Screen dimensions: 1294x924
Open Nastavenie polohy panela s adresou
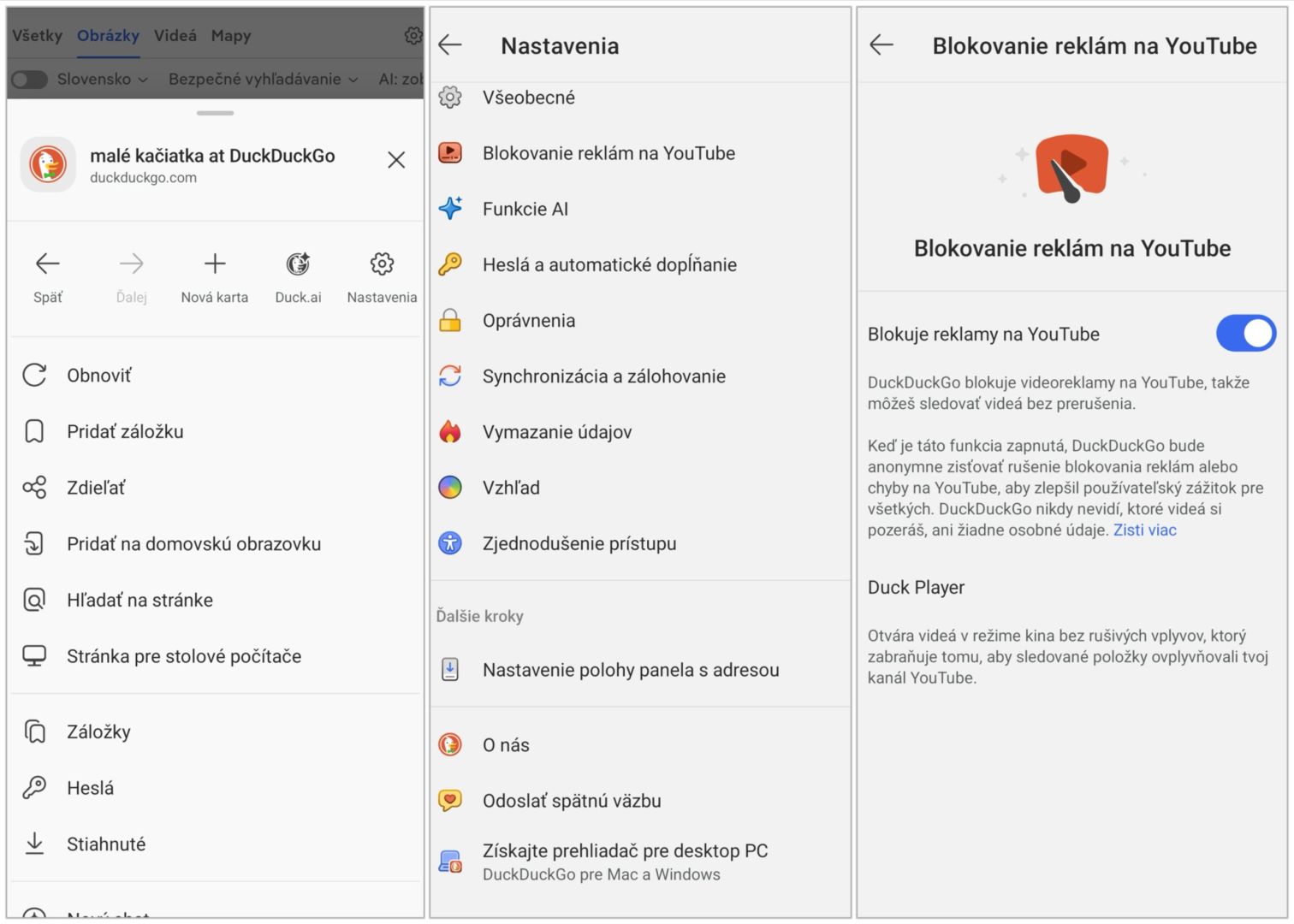click(640, 670)
